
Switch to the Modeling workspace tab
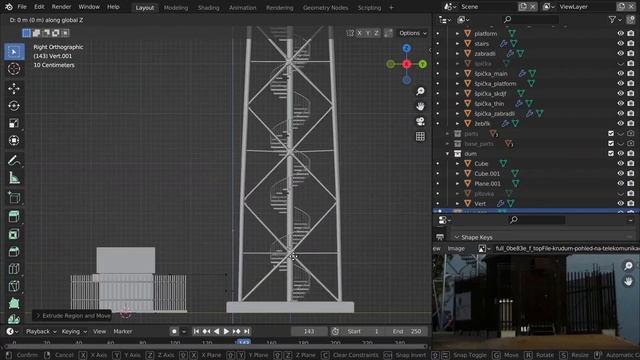[176, 7]
